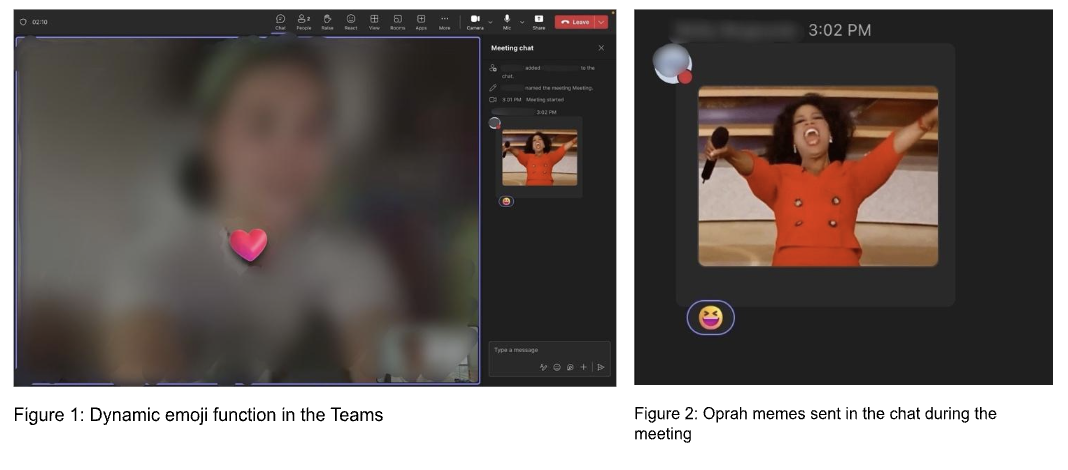Change the meeting View layout
This screenshot has width=1068, height=470.
(374, 21)
